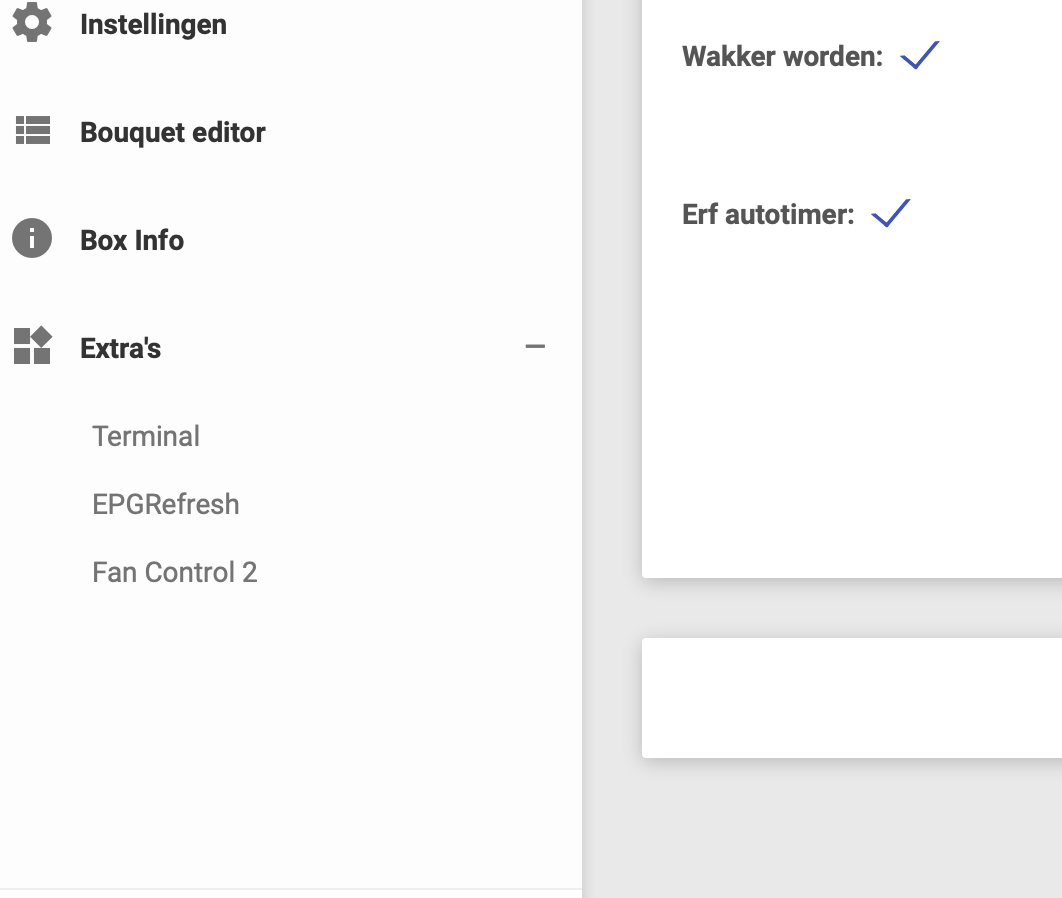Image resolution: width=1062 pixels, height=898 pixels.
Task: Select the Box Info text label
Action: click(x=132, y=240)
